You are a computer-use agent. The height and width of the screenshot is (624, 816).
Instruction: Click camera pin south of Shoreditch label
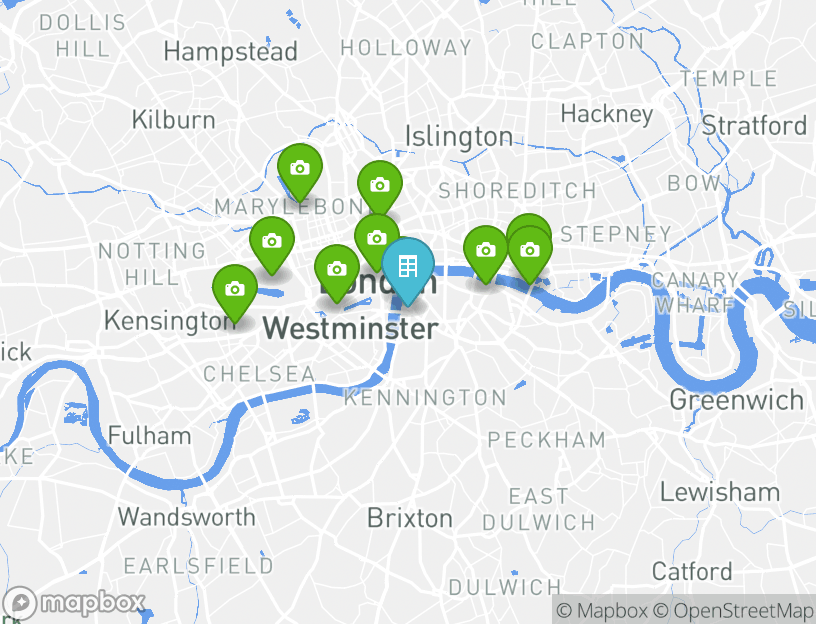pyautogui.click(x=486, y=252)
